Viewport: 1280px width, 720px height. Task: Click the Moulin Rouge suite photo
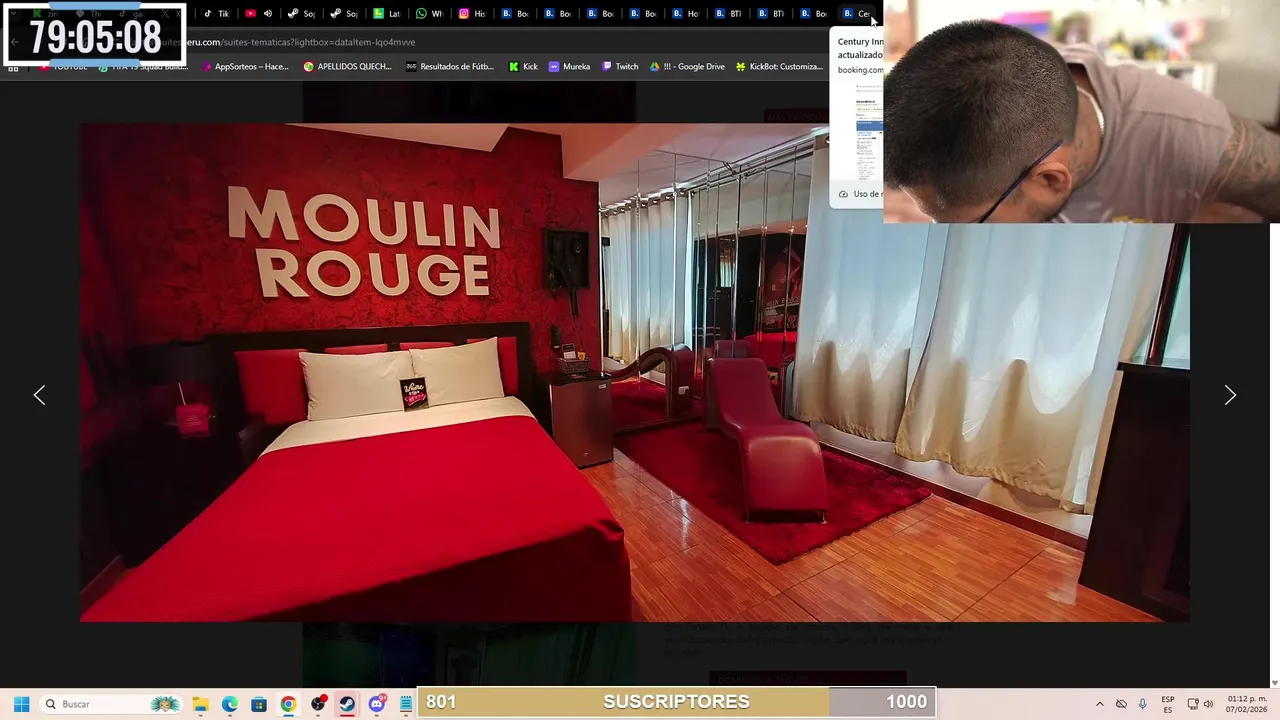click(x=635, y=372)
